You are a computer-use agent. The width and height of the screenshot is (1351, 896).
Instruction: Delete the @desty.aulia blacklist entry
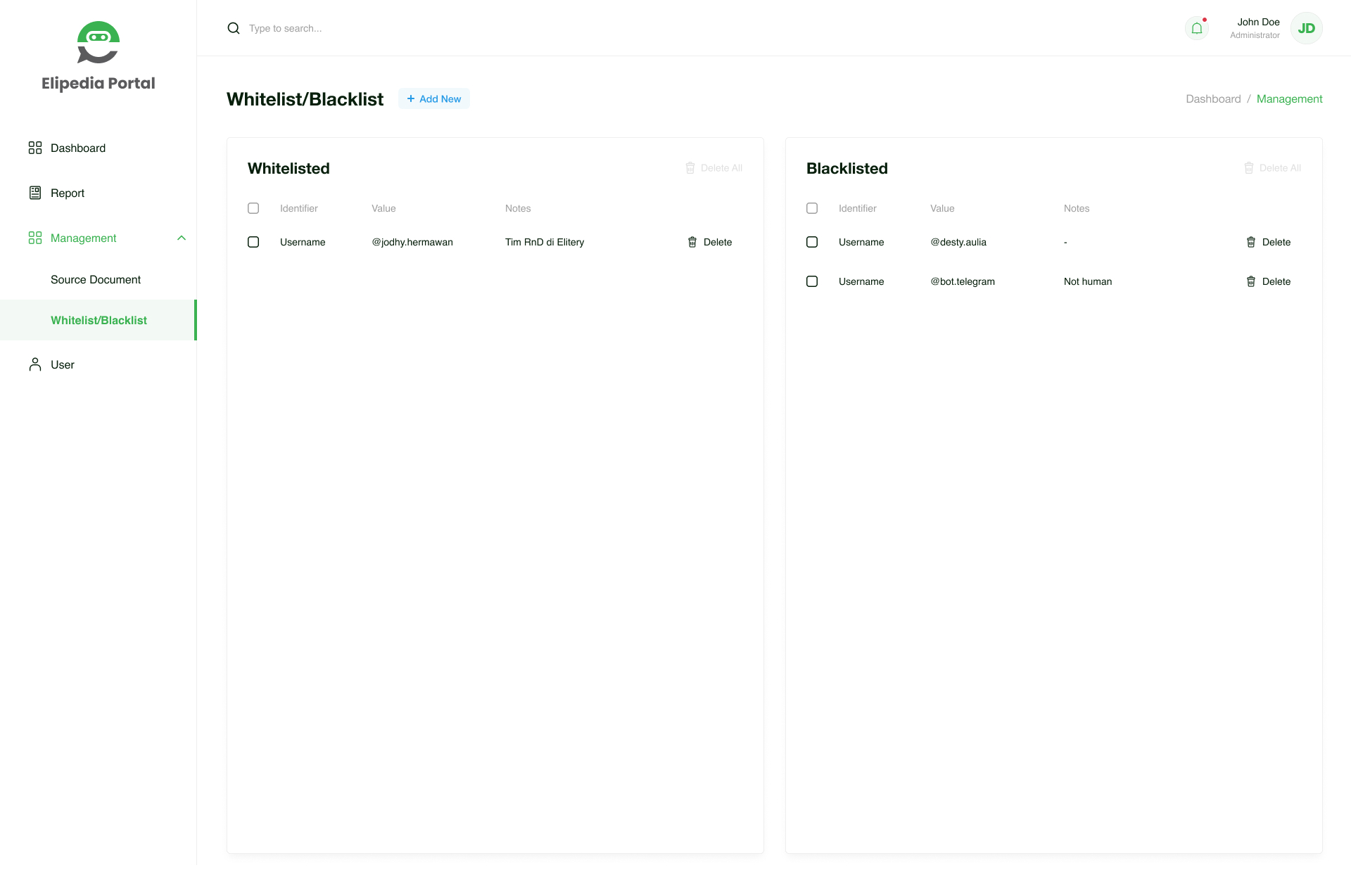[1269, 242]
